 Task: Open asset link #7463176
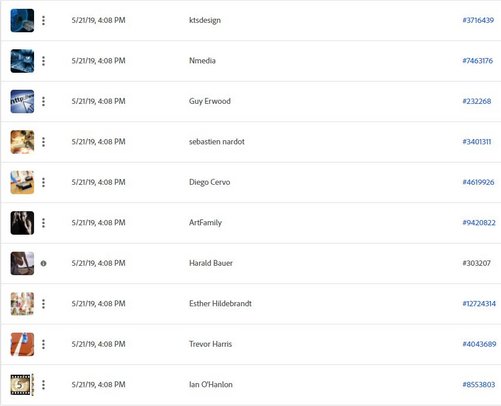pyautogui.click(x=477, y=61)
